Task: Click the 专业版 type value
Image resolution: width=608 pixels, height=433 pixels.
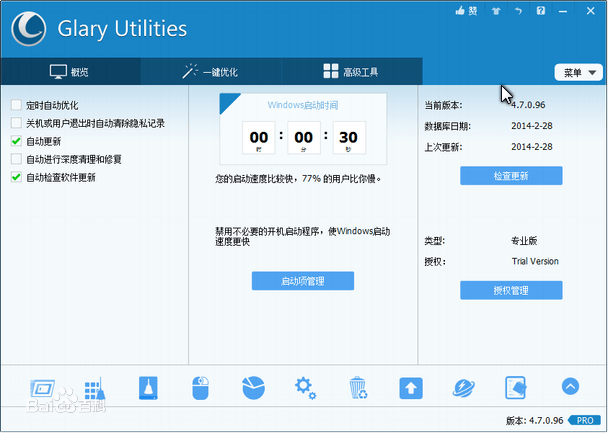Action: (524, 241)
